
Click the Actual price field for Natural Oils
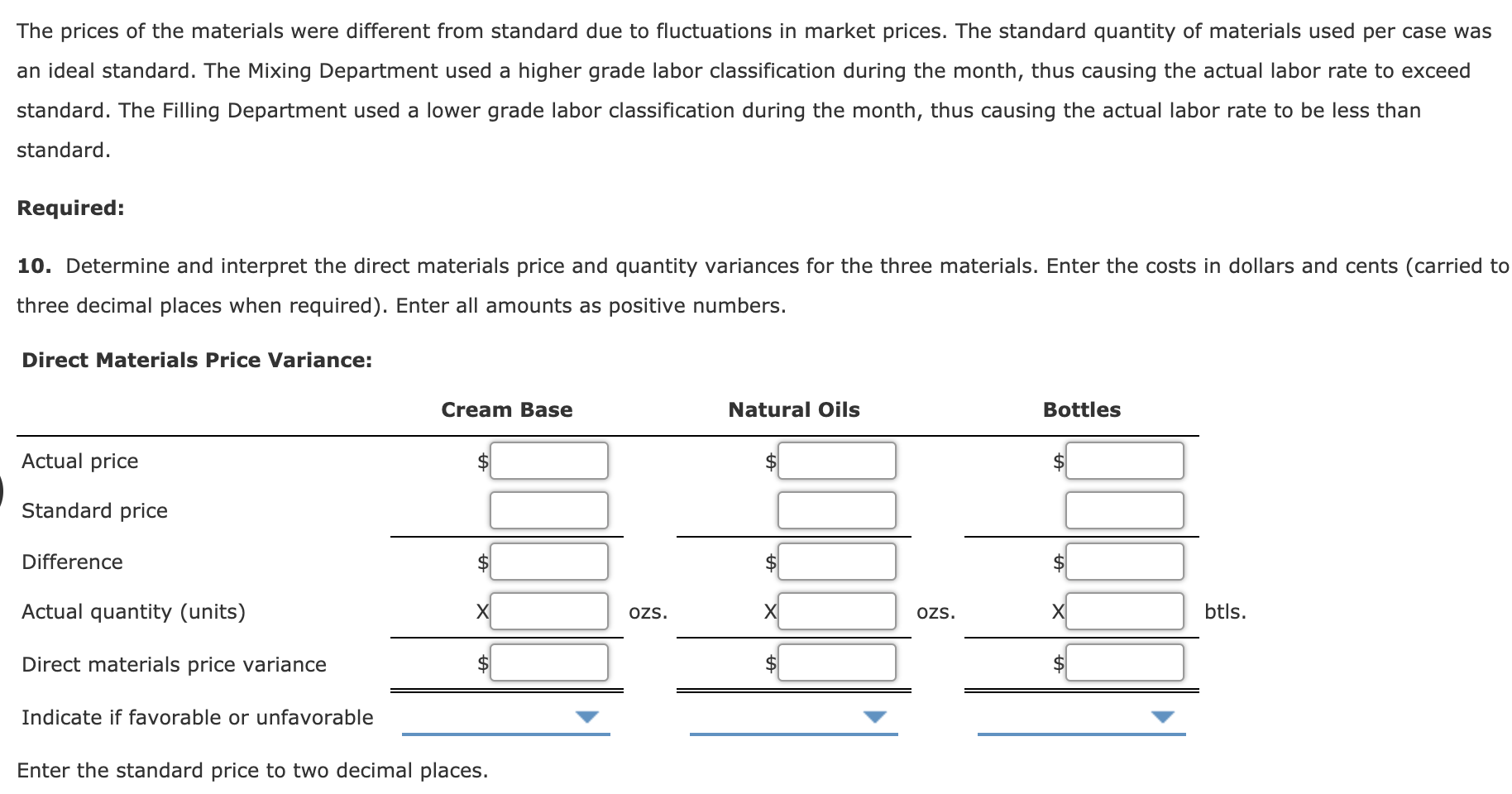coord(836,461)
